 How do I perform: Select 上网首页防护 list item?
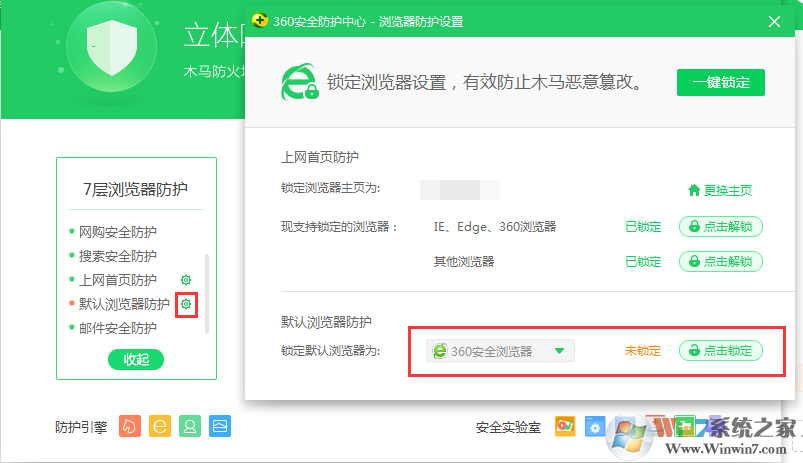click(x=118, y=280)
